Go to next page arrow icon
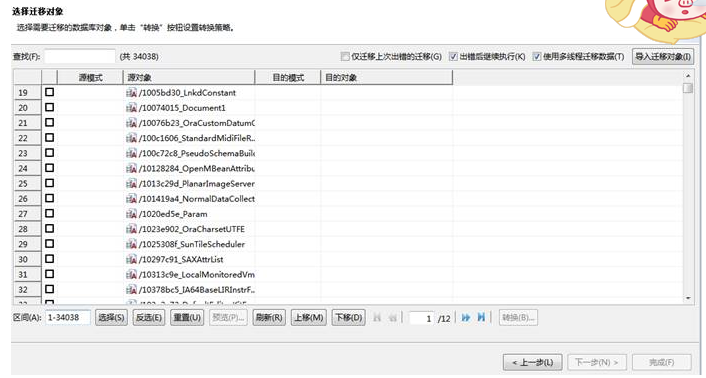This screenshot has height=378, width=706. click(466, 318)
